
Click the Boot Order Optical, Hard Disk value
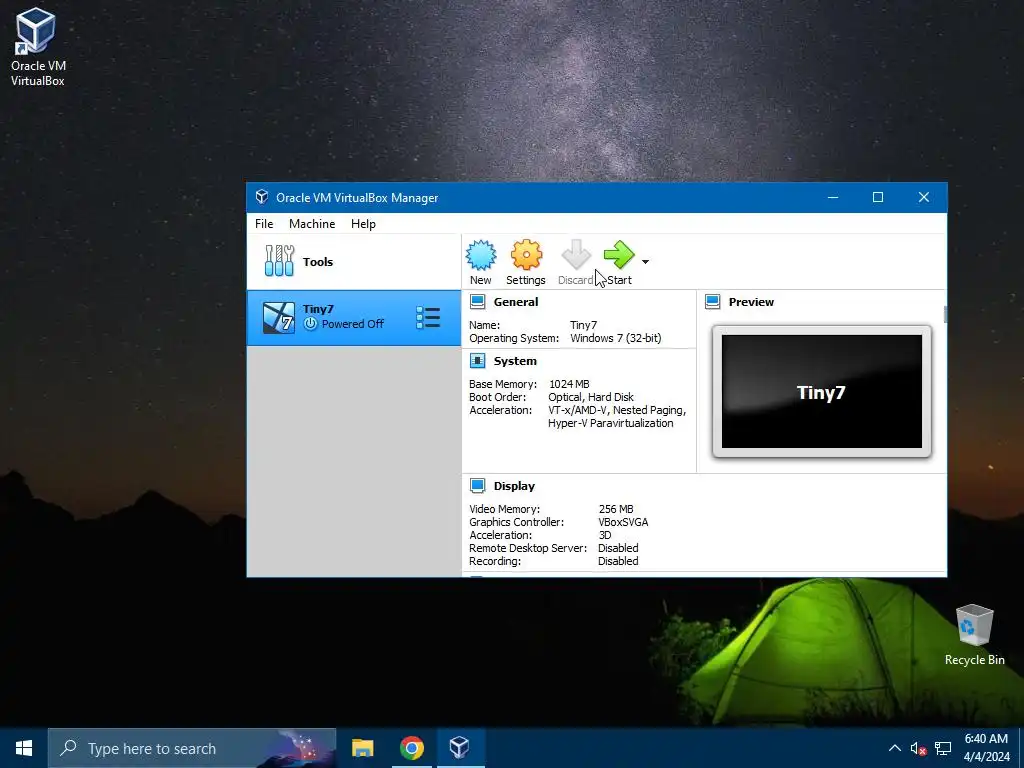tap(591, 397)
